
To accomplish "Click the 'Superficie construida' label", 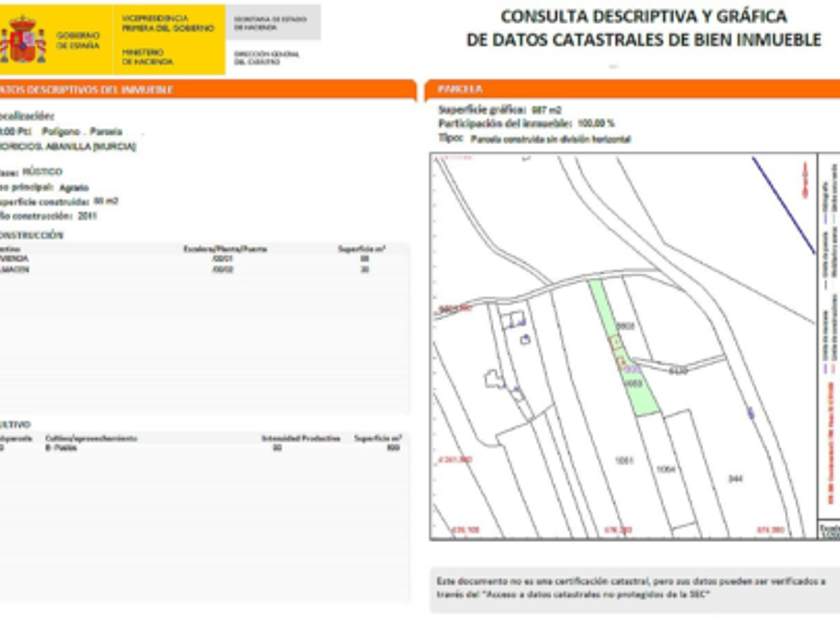I will click(x=44, y=202).
